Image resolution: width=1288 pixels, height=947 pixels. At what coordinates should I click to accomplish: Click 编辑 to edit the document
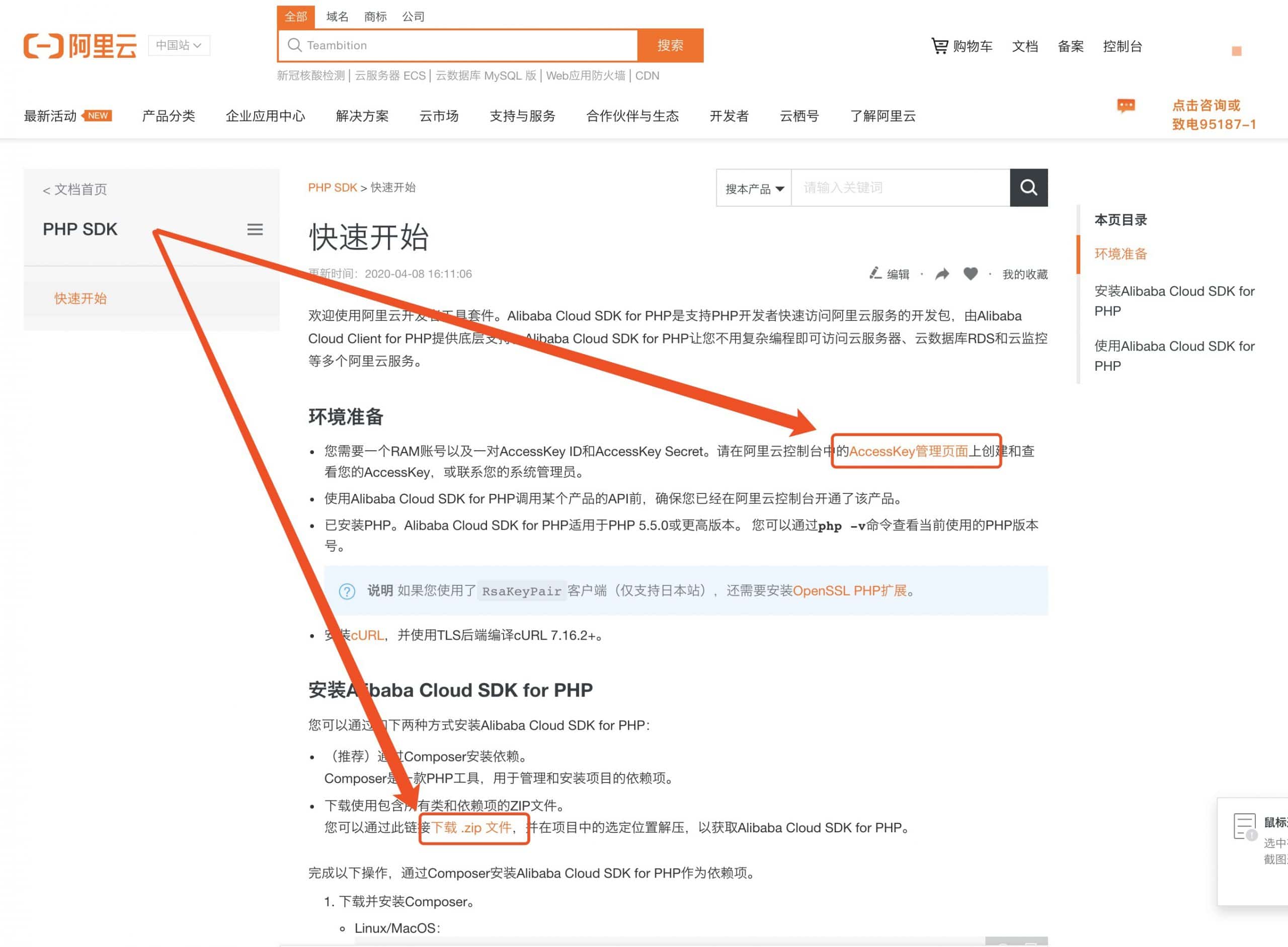(x=898, y=274)
